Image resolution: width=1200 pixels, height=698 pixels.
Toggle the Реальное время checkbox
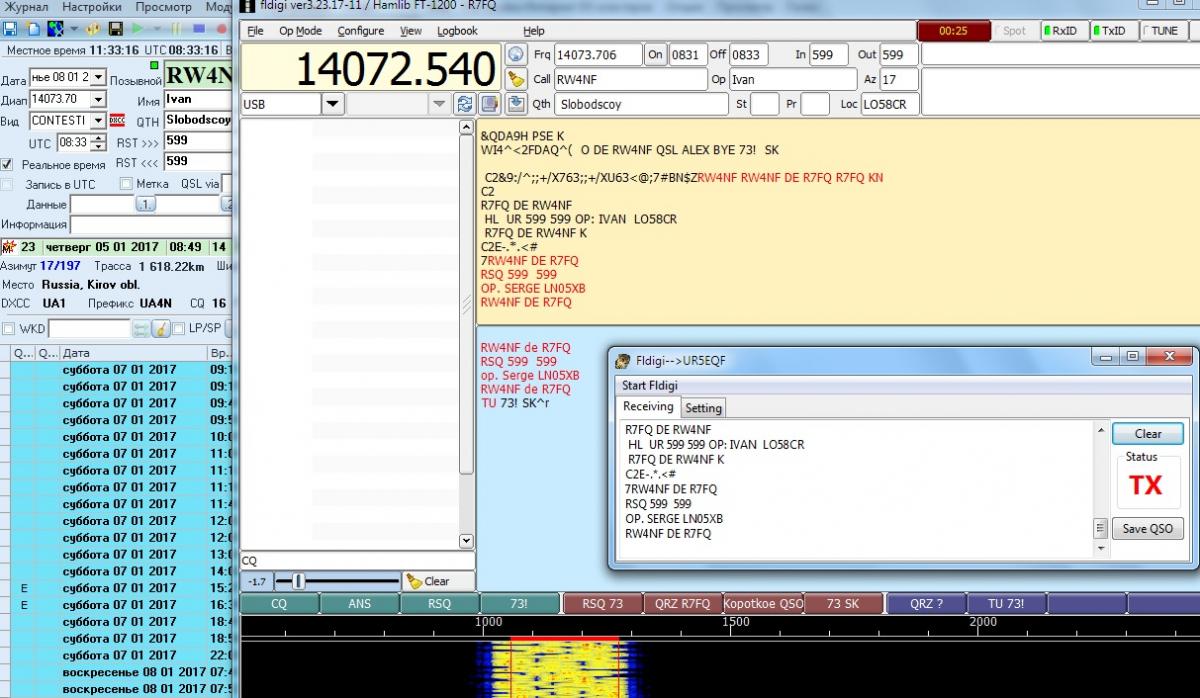tap(8, 164)
